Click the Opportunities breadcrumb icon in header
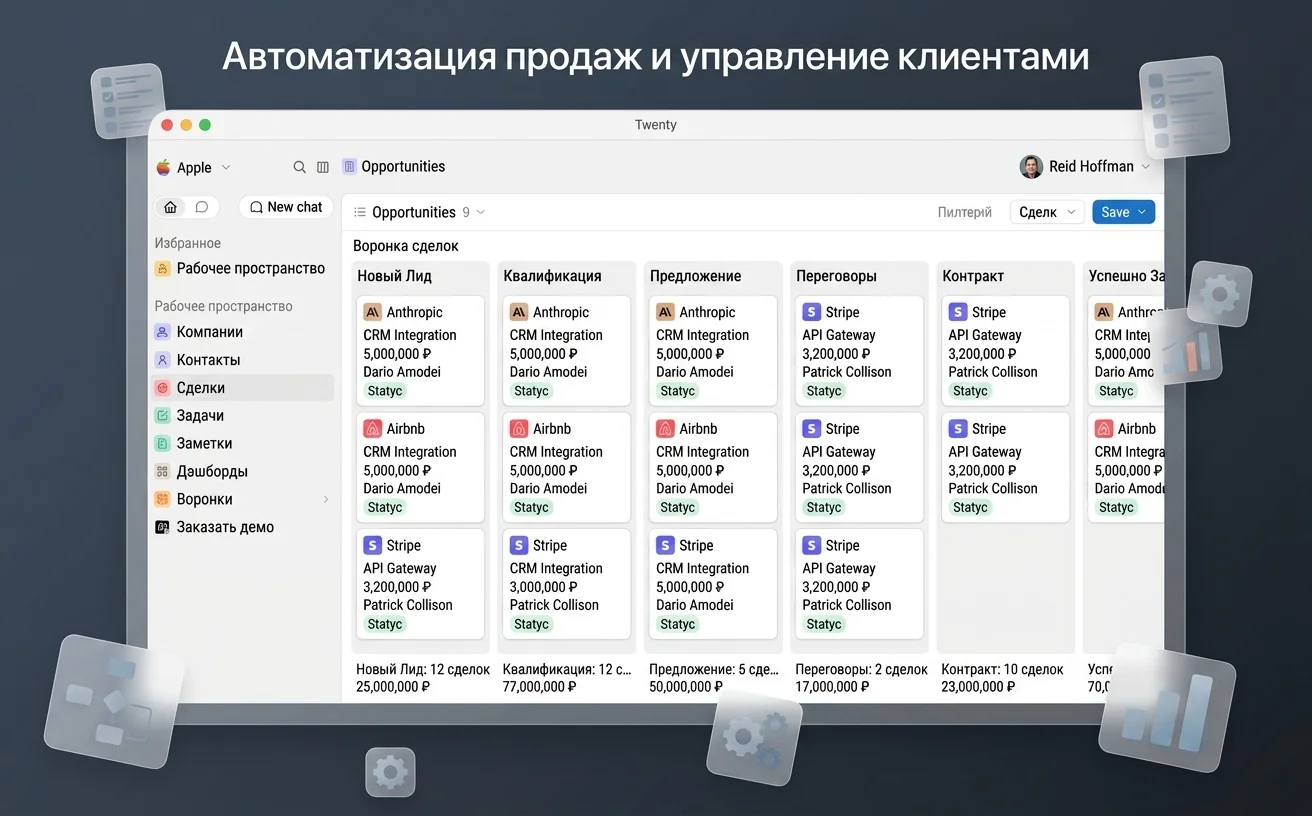The height and width of the screenshot is (816, 1312). (349, 167)
